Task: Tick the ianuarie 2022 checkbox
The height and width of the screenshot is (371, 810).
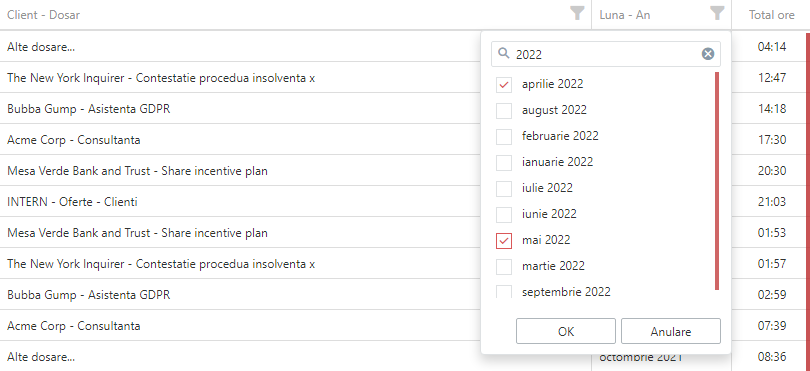Action: 504,162
